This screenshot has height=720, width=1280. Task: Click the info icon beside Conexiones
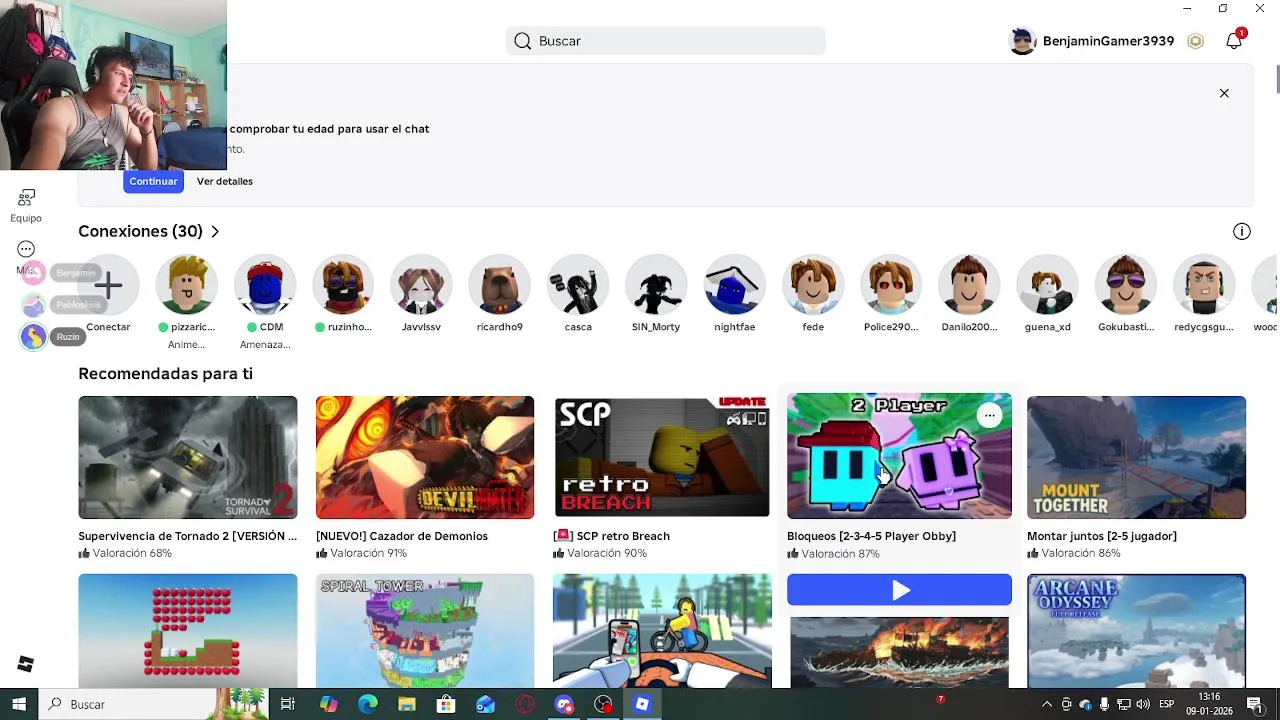coord(1242,232)
